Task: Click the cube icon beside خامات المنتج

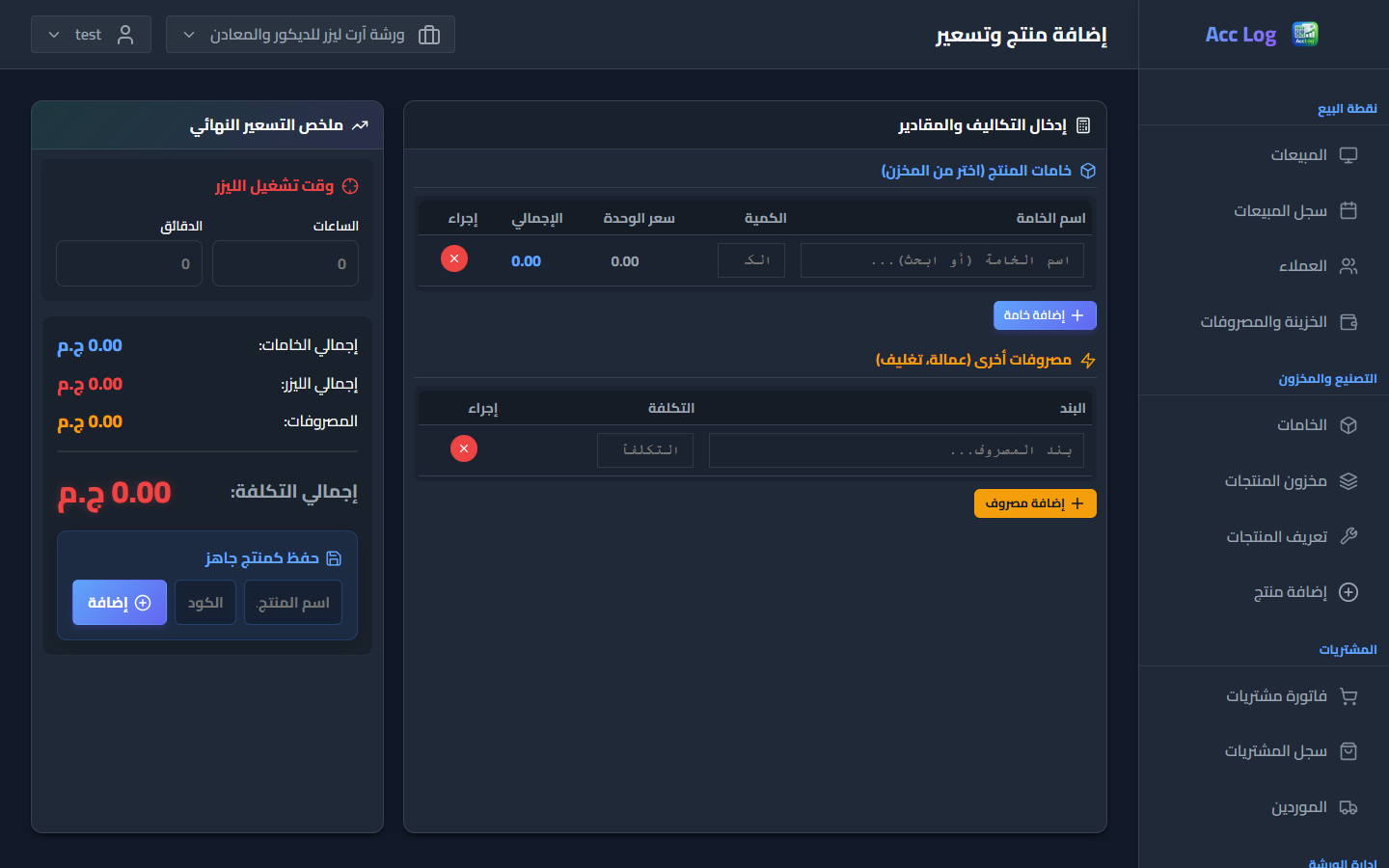Action: [x=1088, y=171]
